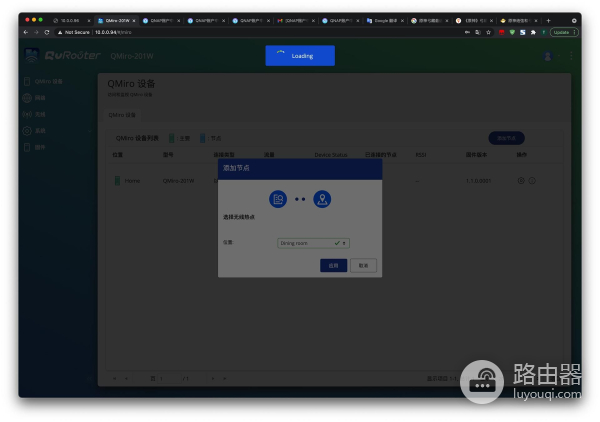The height and width of the screenshot is (422, 600).
Task: Go to the last table page
Action: coord(225,378)
